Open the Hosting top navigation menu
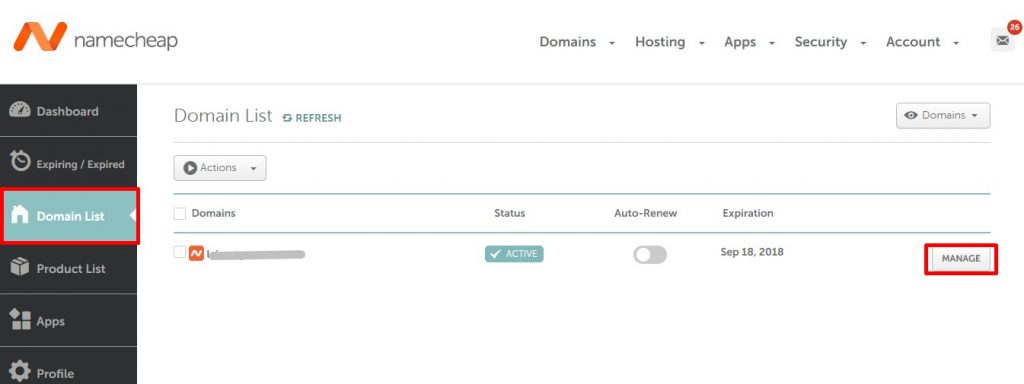Screen dimensions: 1024x384 pyautogui.click(x=670, y=42)
